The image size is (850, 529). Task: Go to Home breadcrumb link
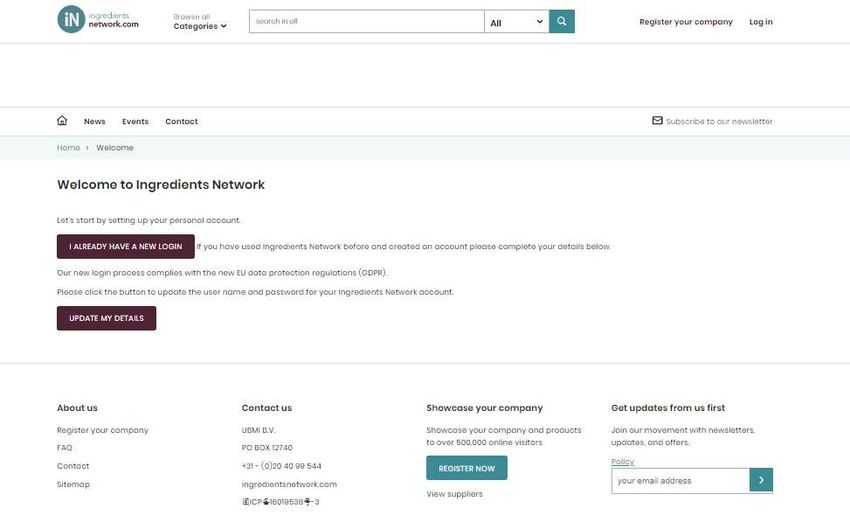[68, 147]
